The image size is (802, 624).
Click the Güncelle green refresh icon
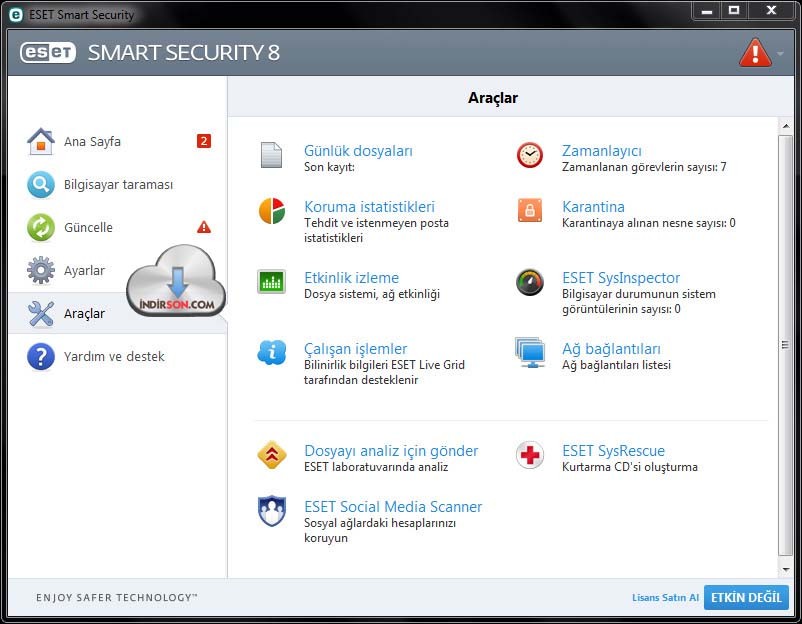pyautogui.click(x=41, y=227)
